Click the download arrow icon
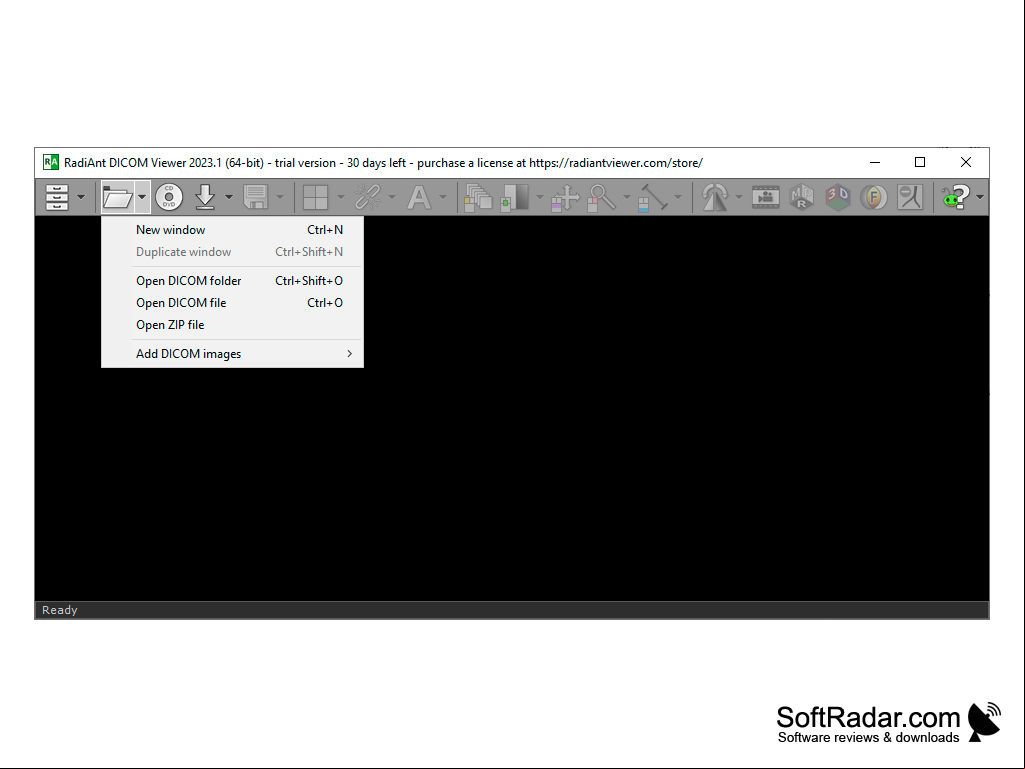1025x769 pixels. tap(205, 197)
